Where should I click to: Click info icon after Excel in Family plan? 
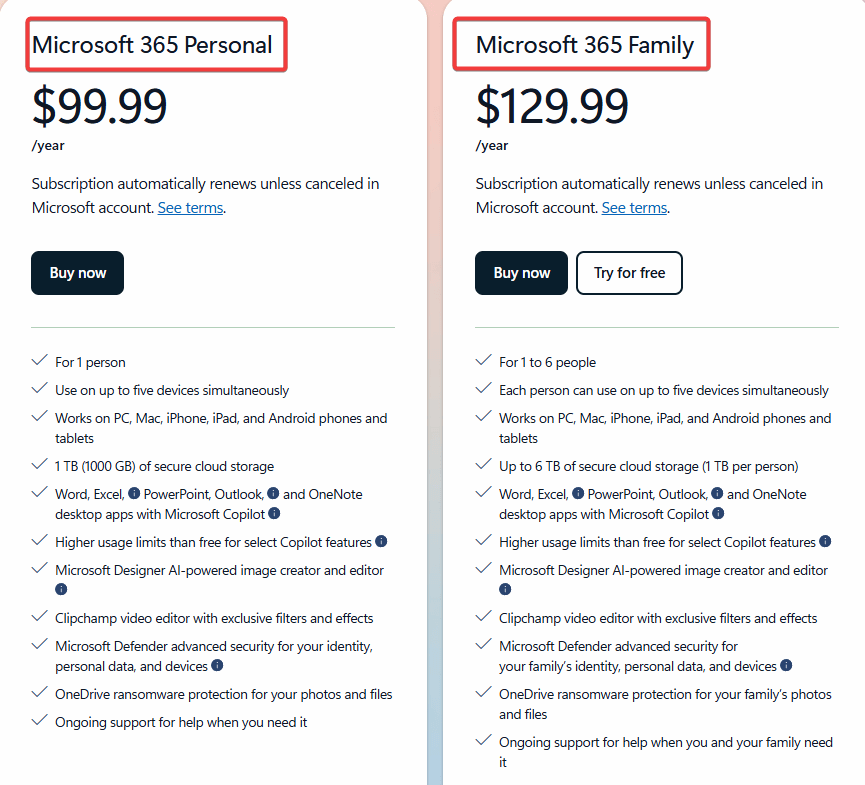578,494
